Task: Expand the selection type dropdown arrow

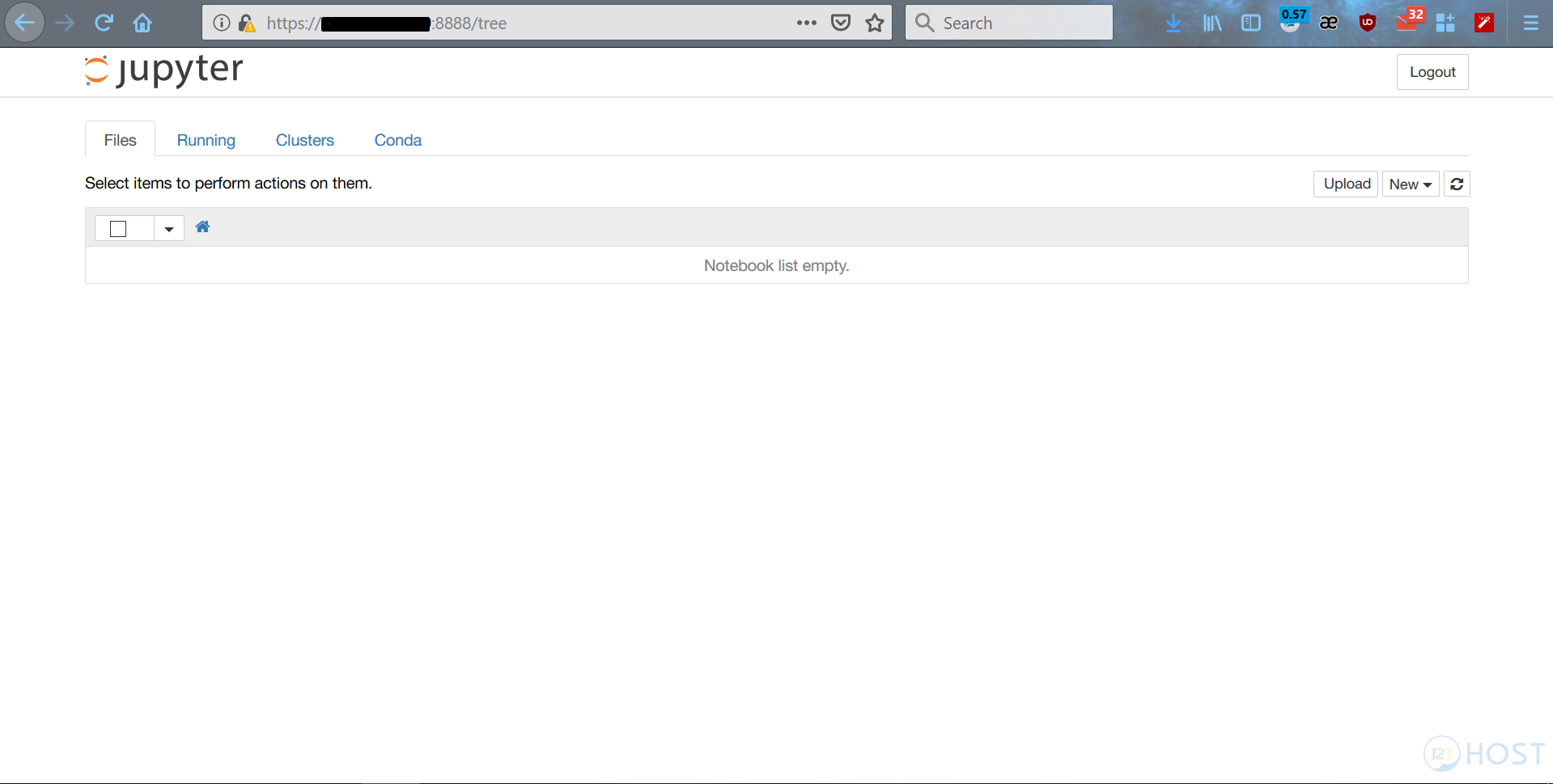Action: click(169, 229)
